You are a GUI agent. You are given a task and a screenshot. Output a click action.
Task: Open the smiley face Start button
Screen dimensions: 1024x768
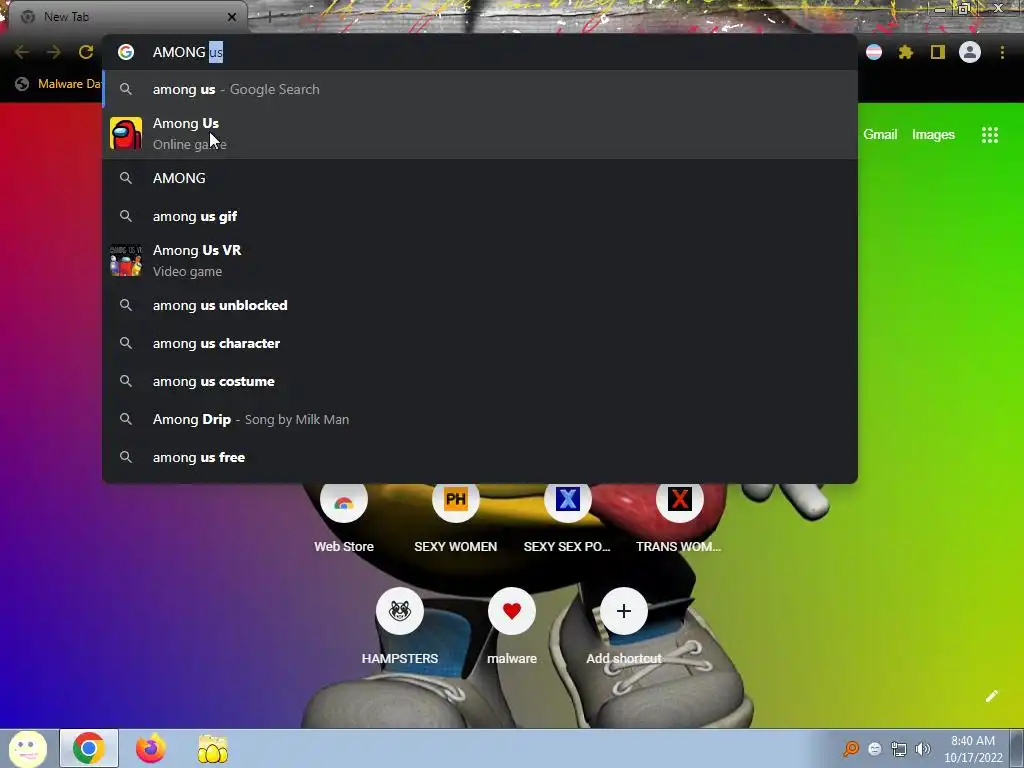point(27,748)
